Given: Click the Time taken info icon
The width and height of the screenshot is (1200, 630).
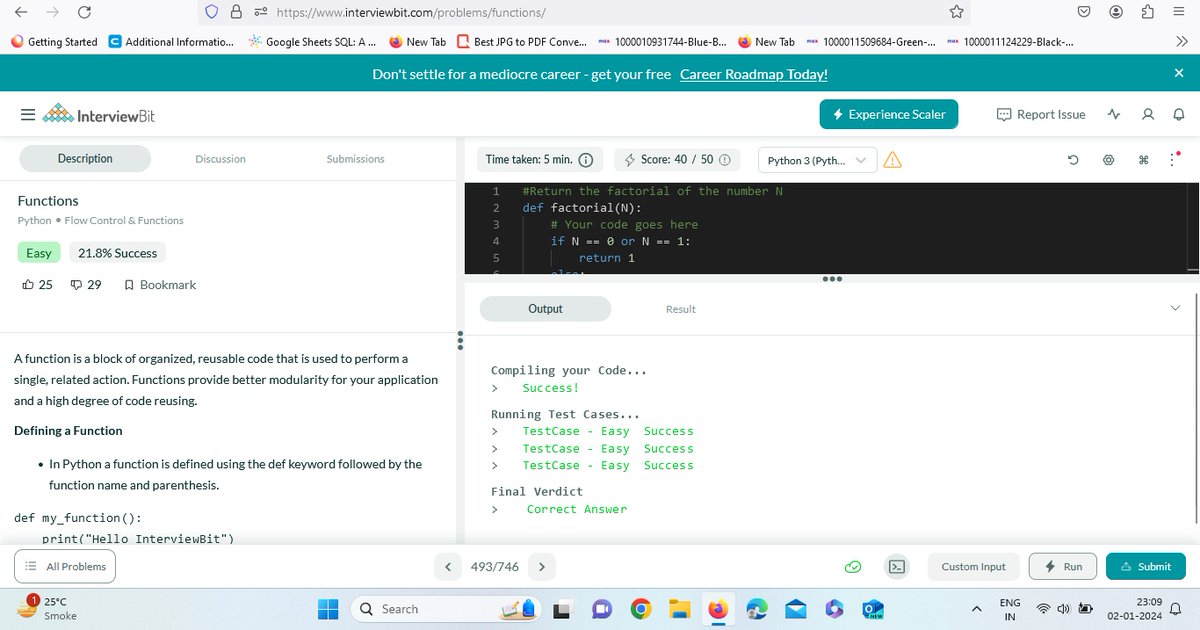Looking at the screenshot, I should click(586, 160).
